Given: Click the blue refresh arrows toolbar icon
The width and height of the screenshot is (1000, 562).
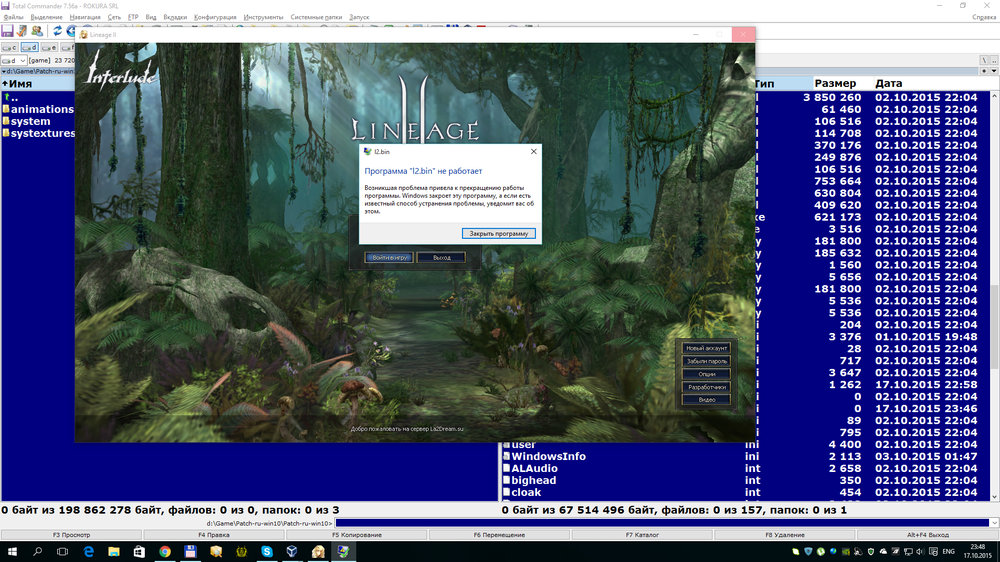Looking at the screenshot, I should 57,31.
